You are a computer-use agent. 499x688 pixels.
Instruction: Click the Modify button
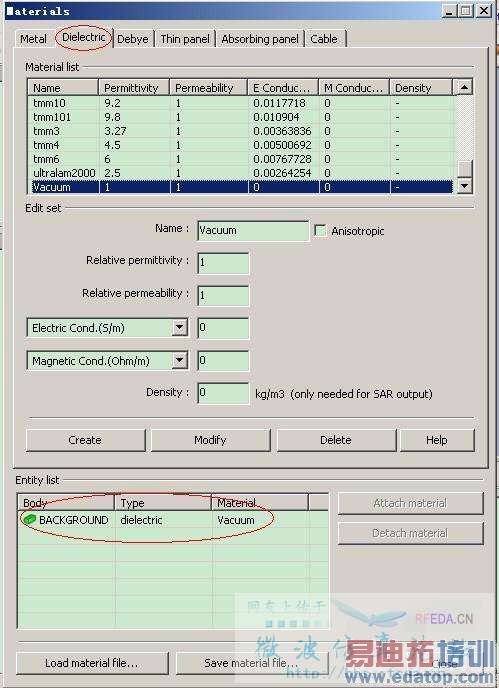coord(210,440)
